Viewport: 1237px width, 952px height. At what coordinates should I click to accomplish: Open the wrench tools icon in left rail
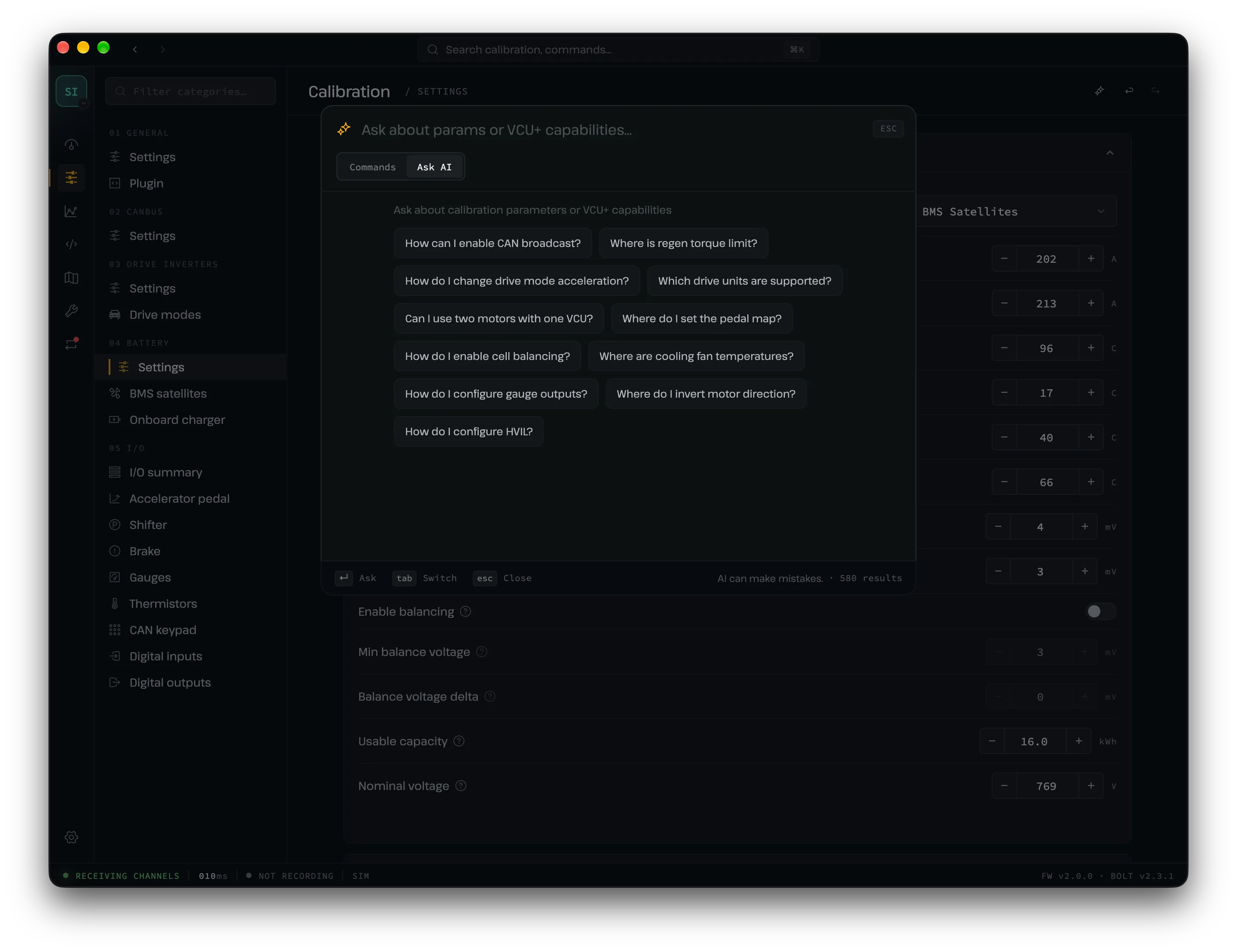coord(71,310)
